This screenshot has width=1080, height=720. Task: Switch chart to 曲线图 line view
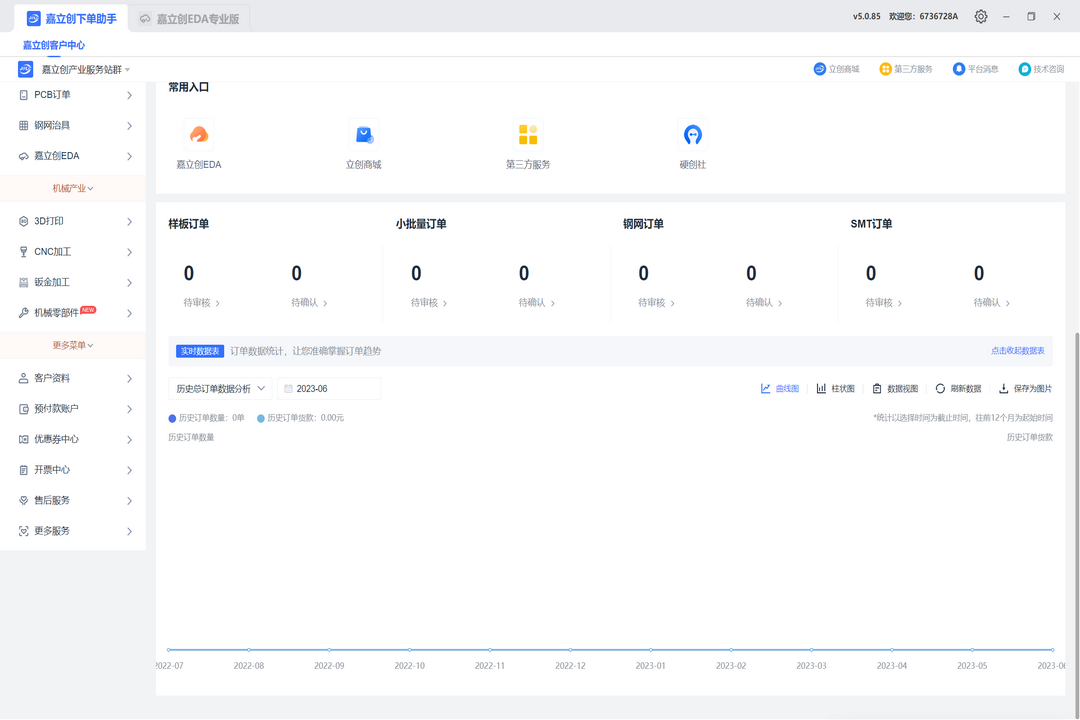point(780,389)
